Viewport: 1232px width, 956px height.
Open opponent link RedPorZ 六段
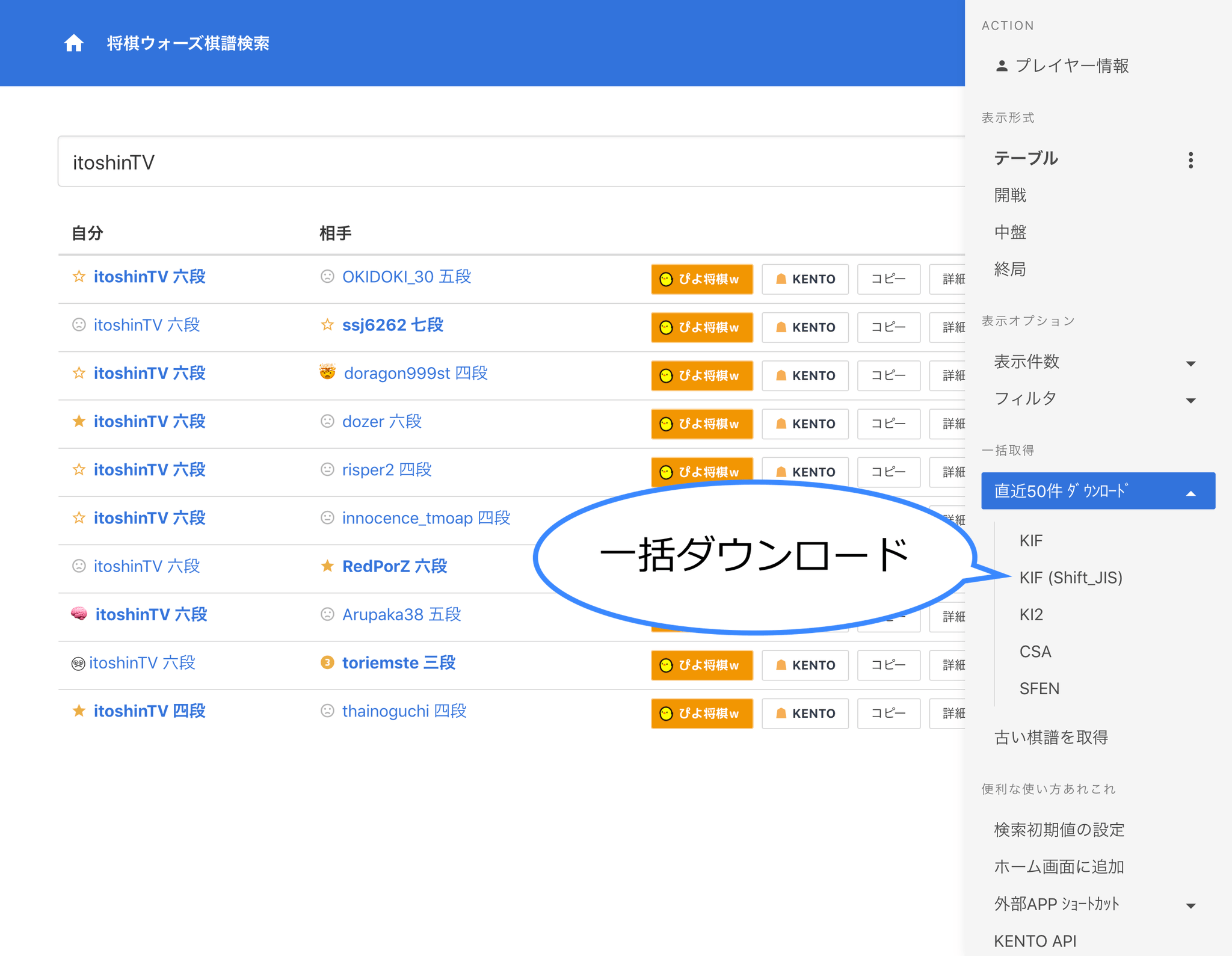[395, 566]
